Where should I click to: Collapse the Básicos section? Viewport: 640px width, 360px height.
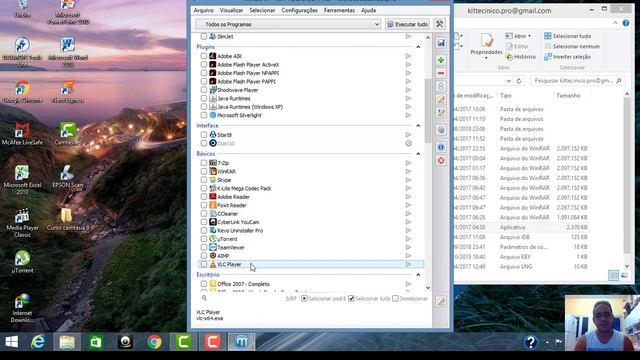(418, 154)
